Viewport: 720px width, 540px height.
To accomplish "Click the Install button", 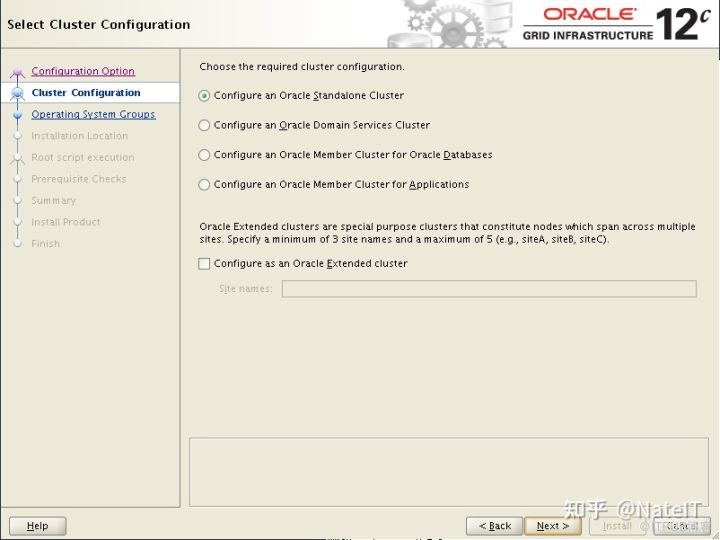I will [617, 526].
